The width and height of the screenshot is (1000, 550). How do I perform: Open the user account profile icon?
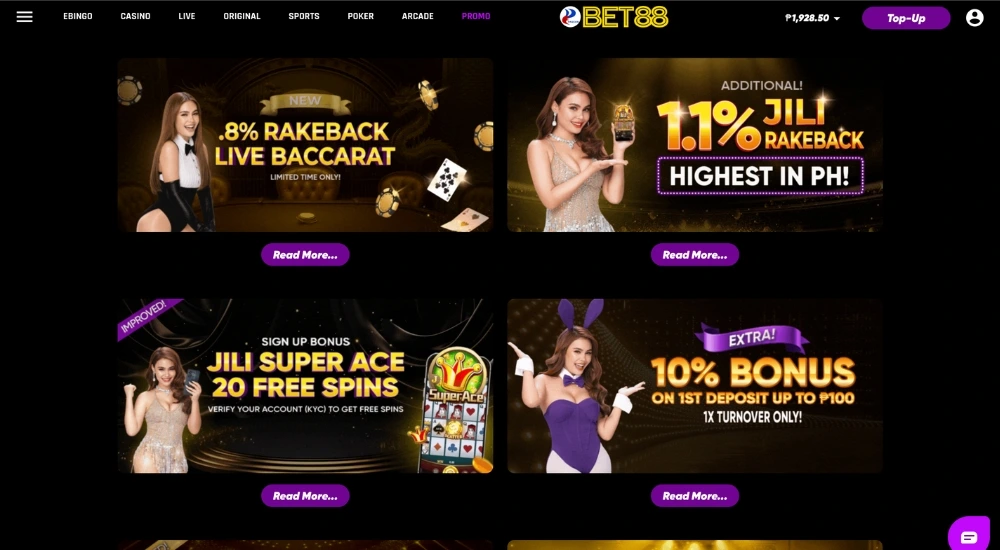[974, 18]
